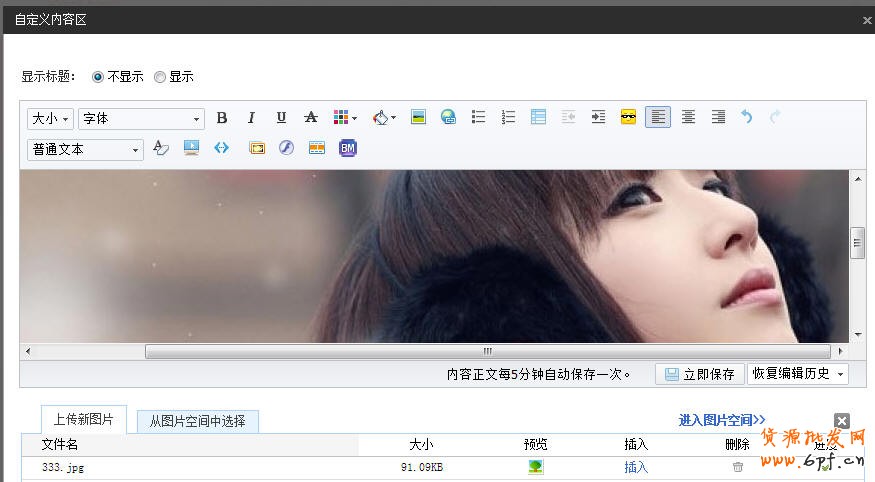Undo the last edit
Viewport: 875px width, 482px height.
tap(746, 118)
